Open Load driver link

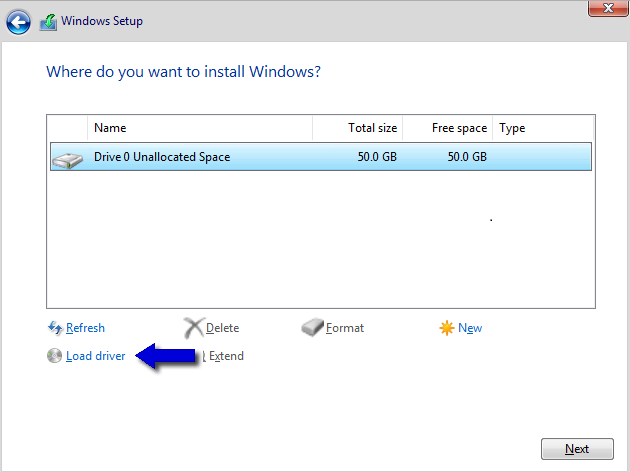(x=96, y=356)
